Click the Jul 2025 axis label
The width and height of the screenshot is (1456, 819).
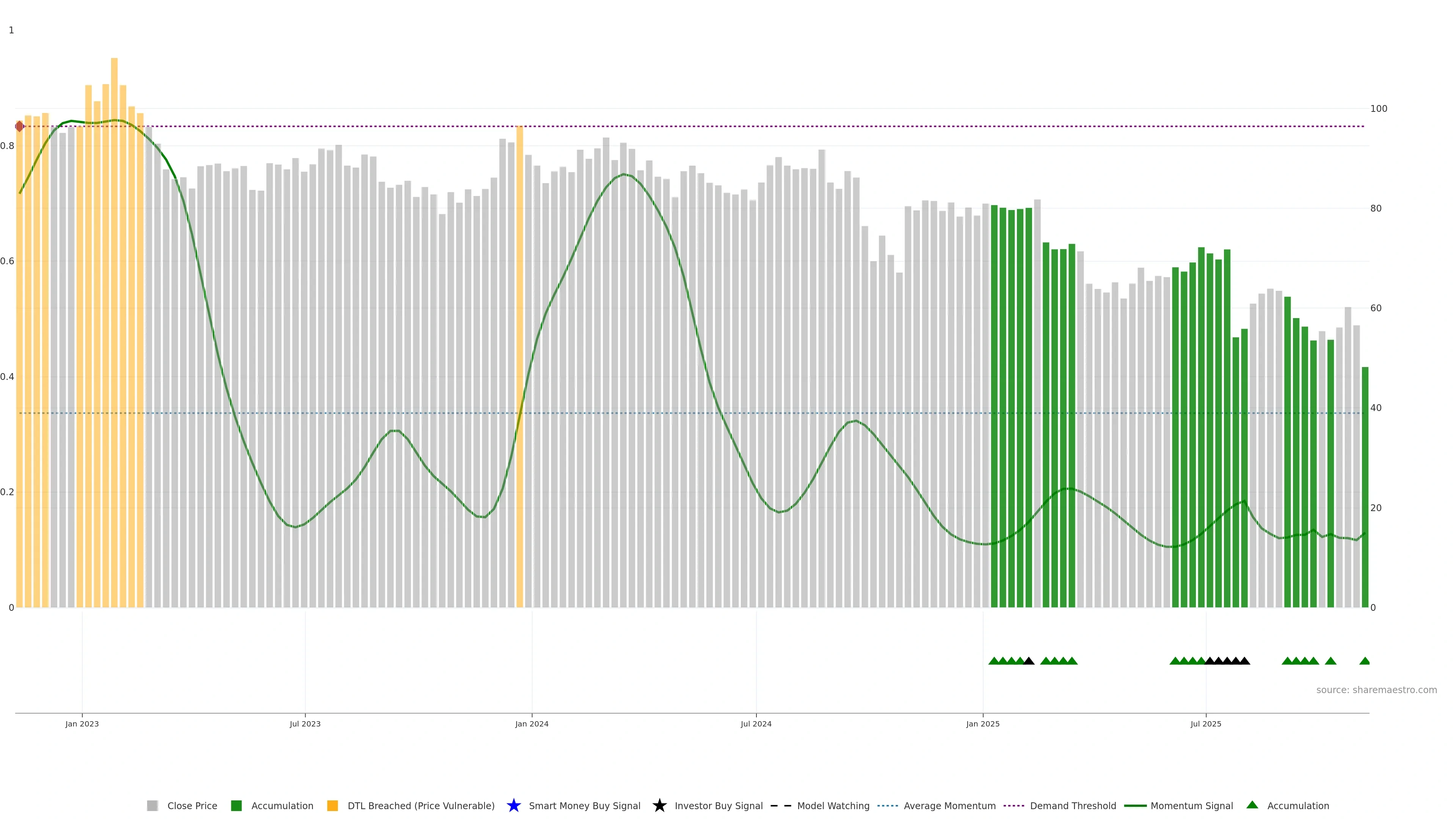[x=1206, y=723]
